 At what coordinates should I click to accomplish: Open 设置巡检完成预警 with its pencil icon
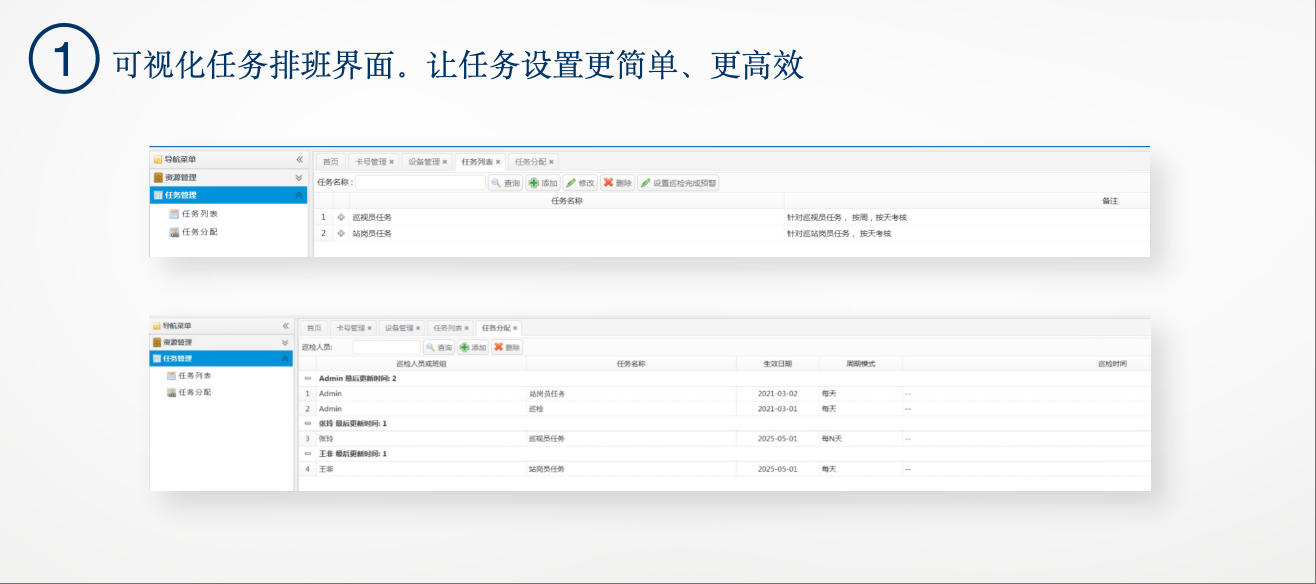[647, 181]
